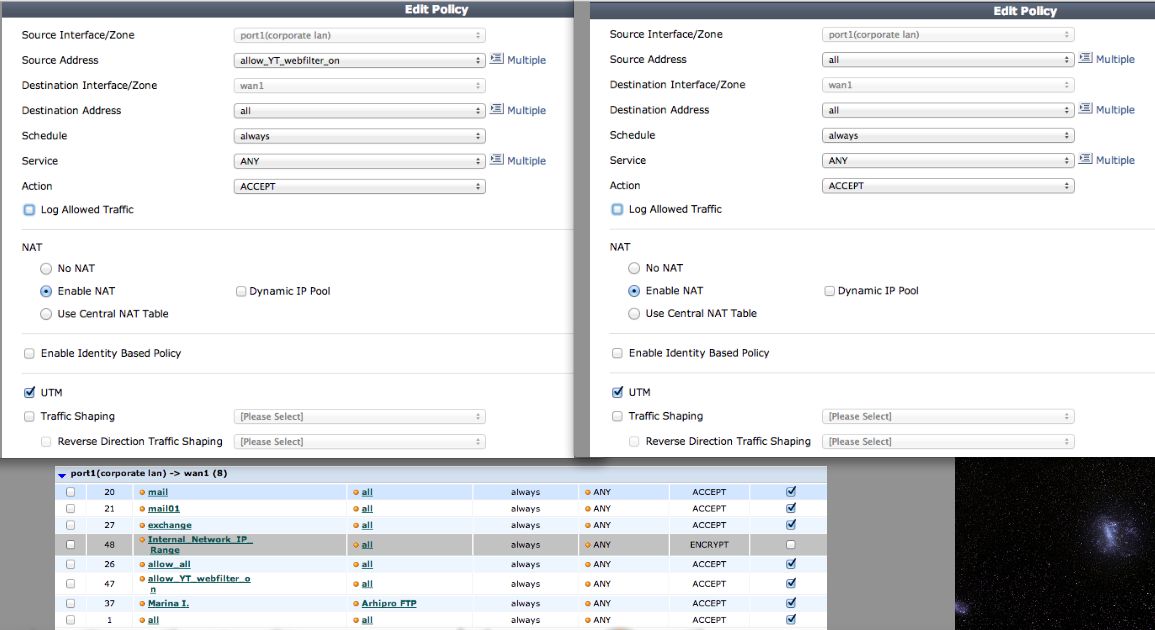The height and width of the screenshot is (630, 1155).
Task: Click policy ID 47 cell
Action: (109, 584)
